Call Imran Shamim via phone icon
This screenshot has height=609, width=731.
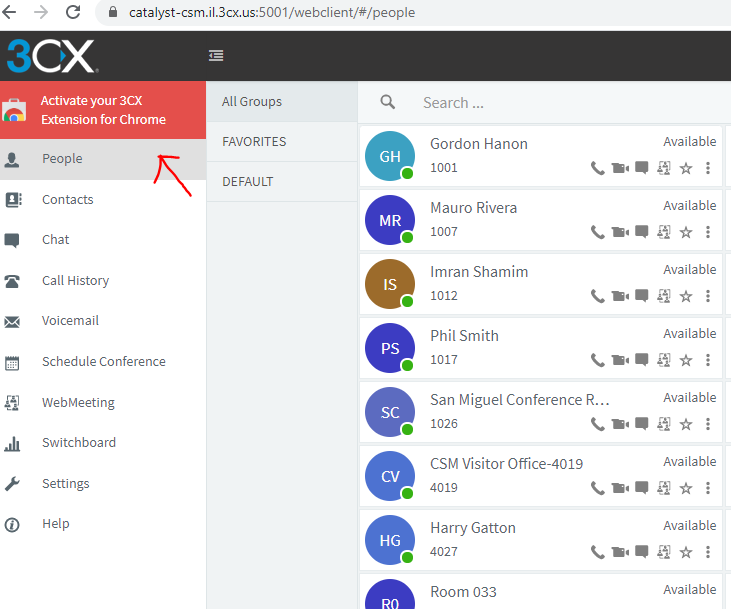coord(597,296)
